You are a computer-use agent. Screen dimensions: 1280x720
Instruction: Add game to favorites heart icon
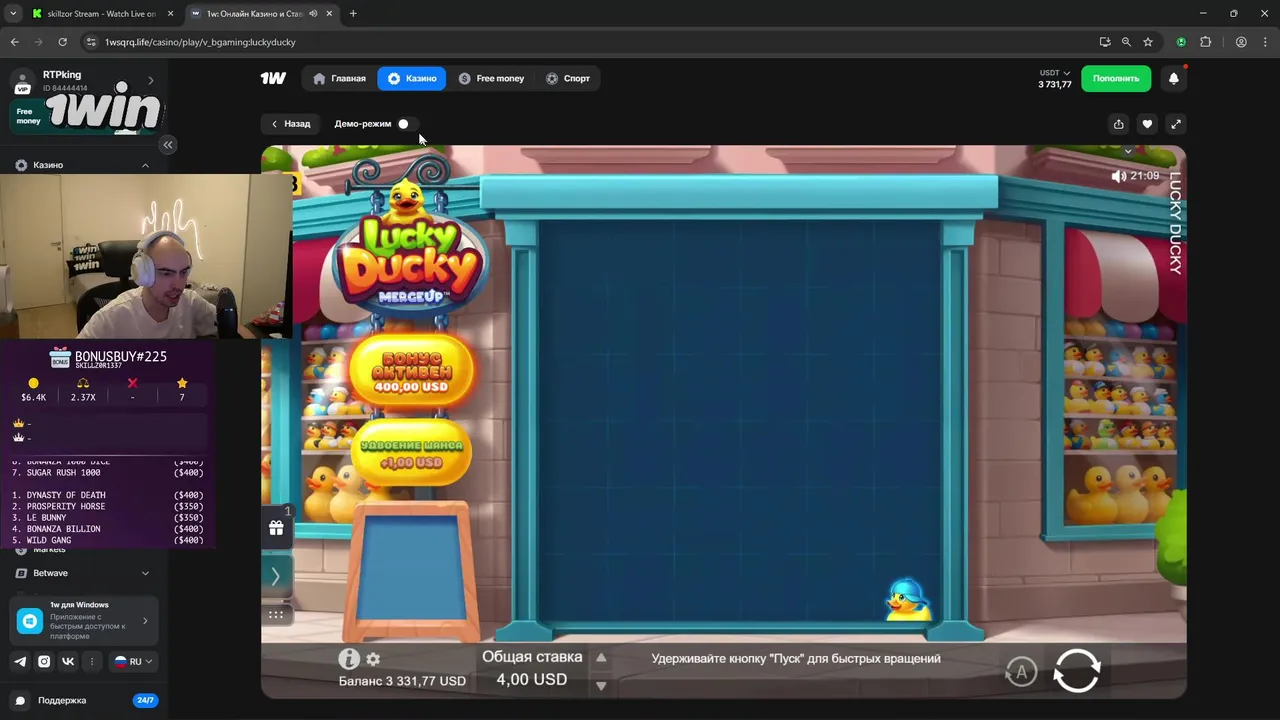click(1147, 124)
